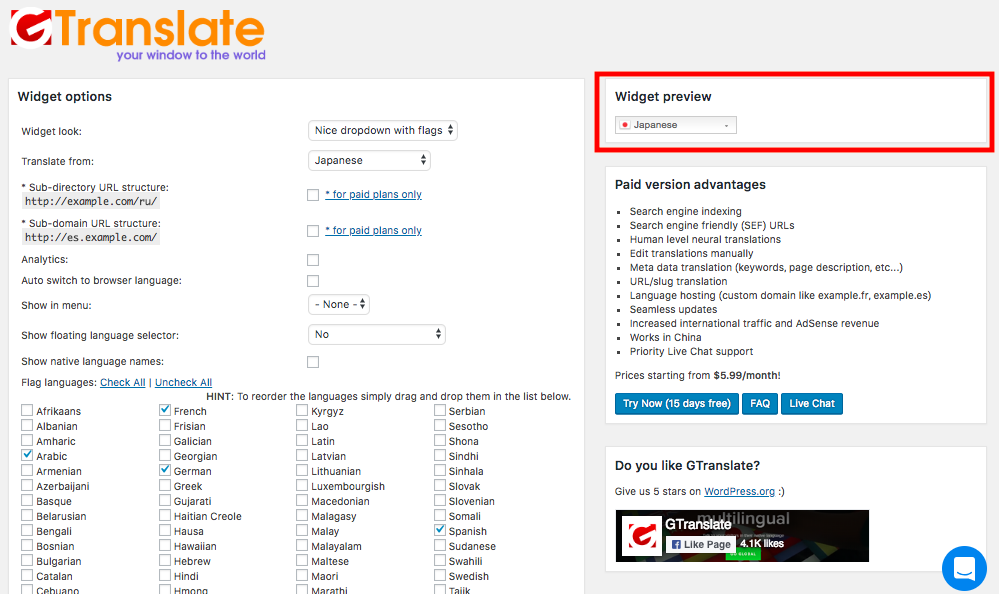Enable Show native language names checkbox
999x594 pixels.
(313, 362)
